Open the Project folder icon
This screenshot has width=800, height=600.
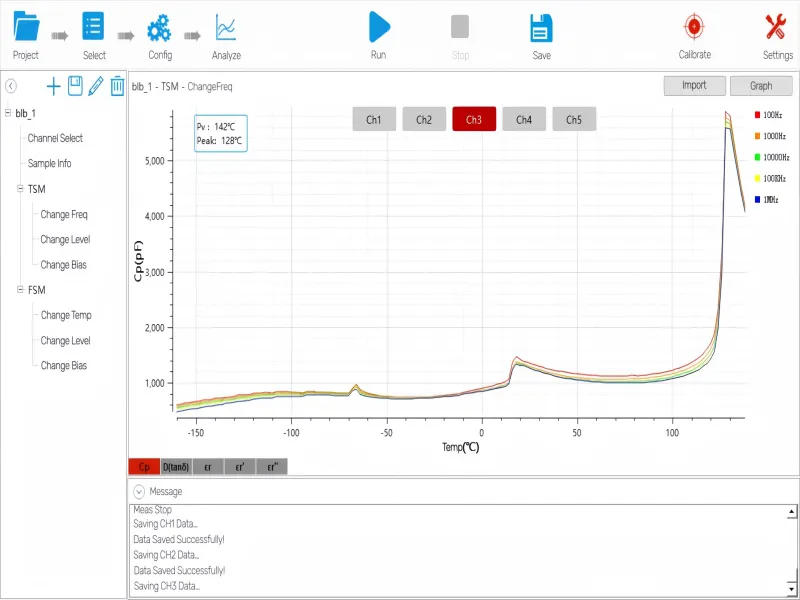click(26, 27)
